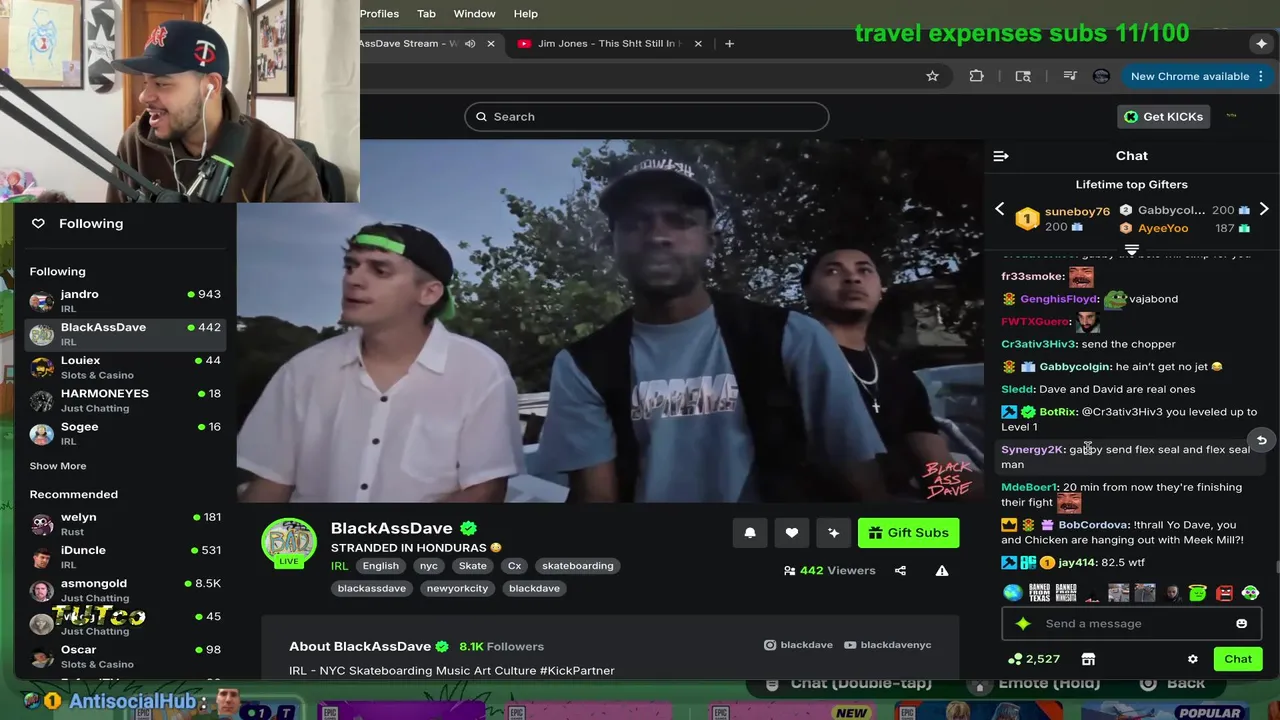The width and height of the screenshot is (1280, 720).
Task: Click the Following heart icon in sidebar
Action: coord(38,224)
